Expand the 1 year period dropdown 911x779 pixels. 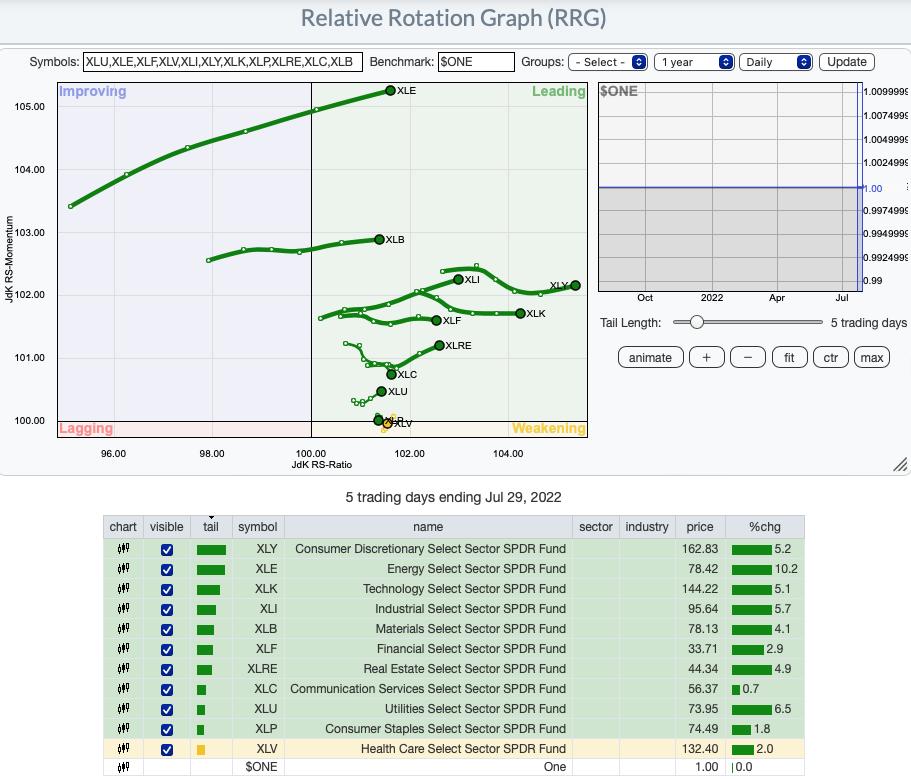(x=694, y=62)
